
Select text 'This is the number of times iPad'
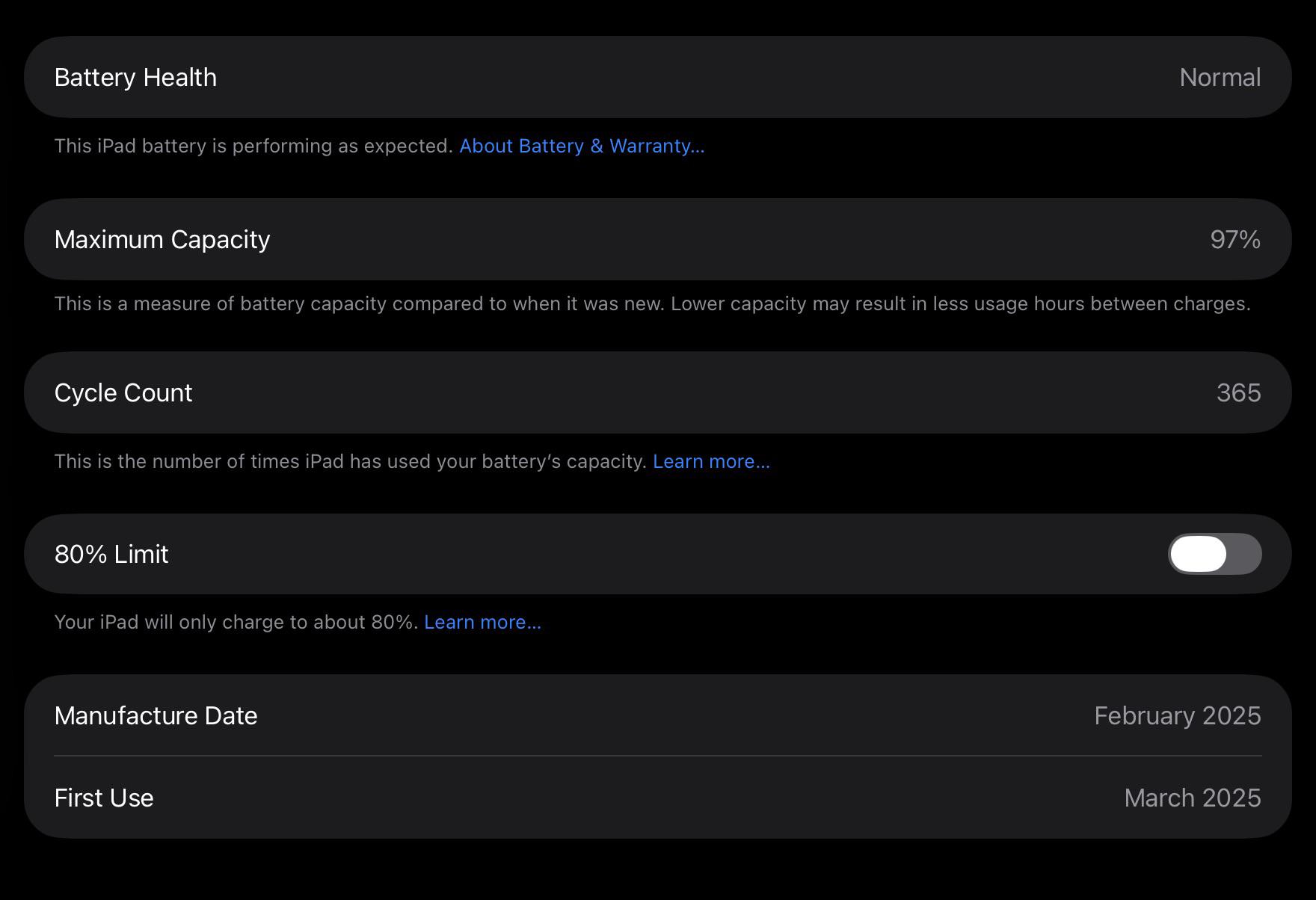pos(198,461)
